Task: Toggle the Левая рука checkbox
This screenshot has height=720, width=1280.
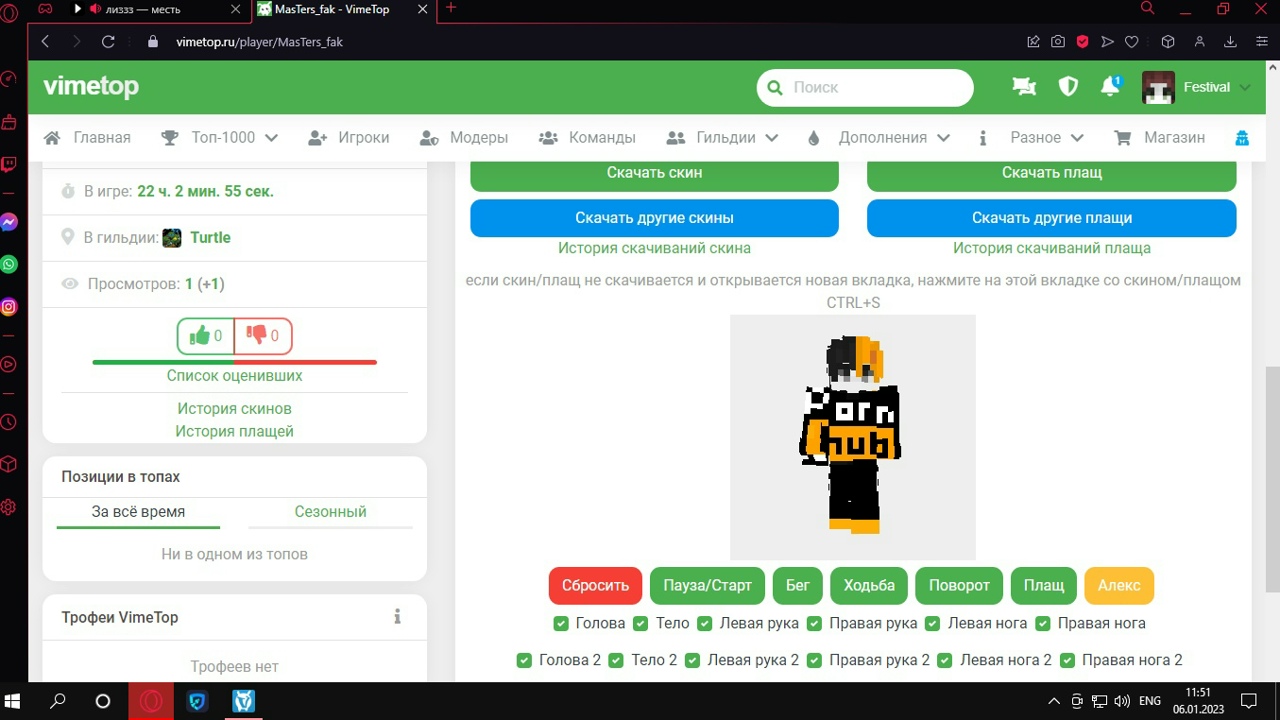Action: pos(703,624)
